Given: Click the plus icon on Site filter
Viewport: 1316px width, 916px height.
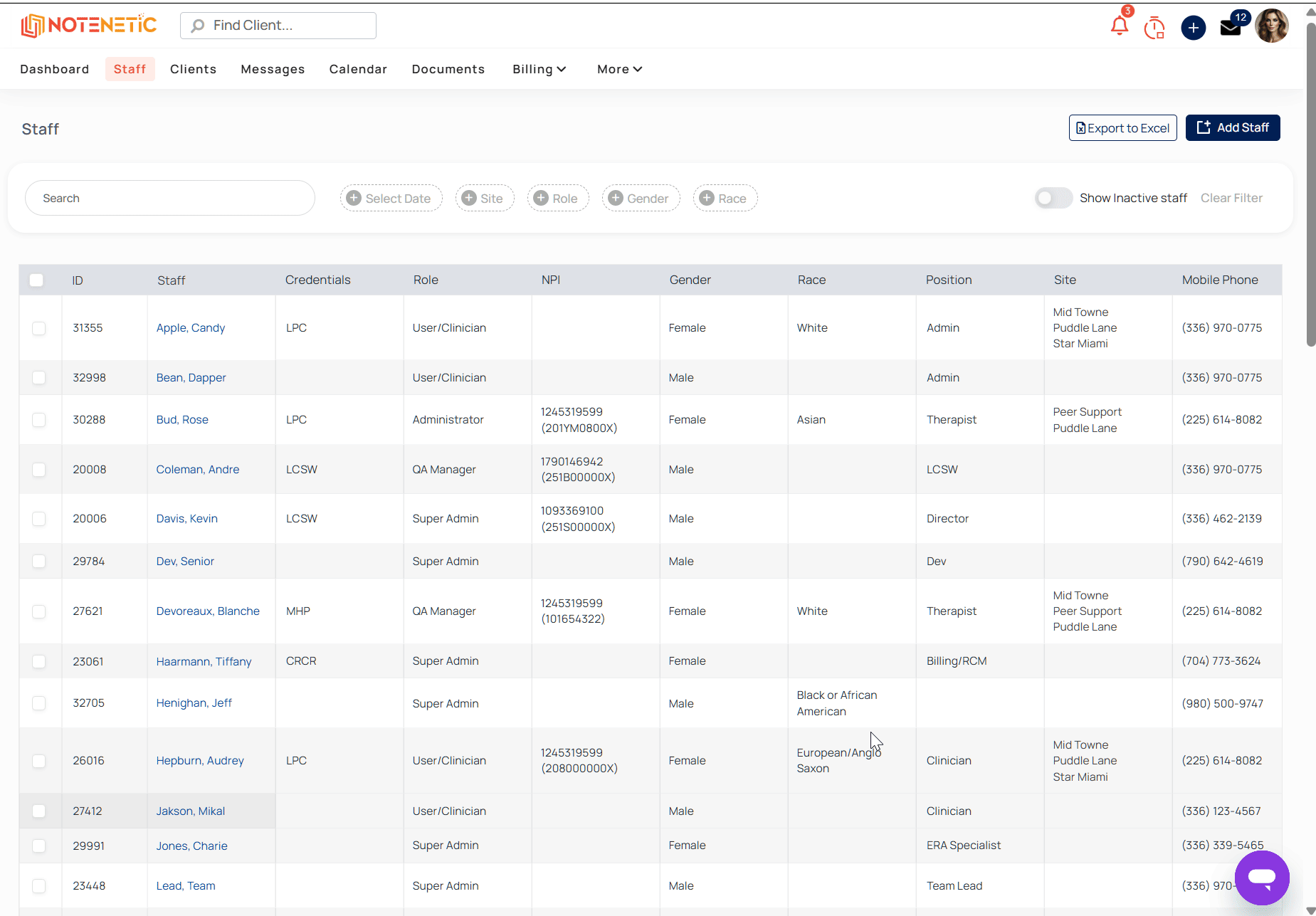Looking at the screenshot, I should click(469, 198).
